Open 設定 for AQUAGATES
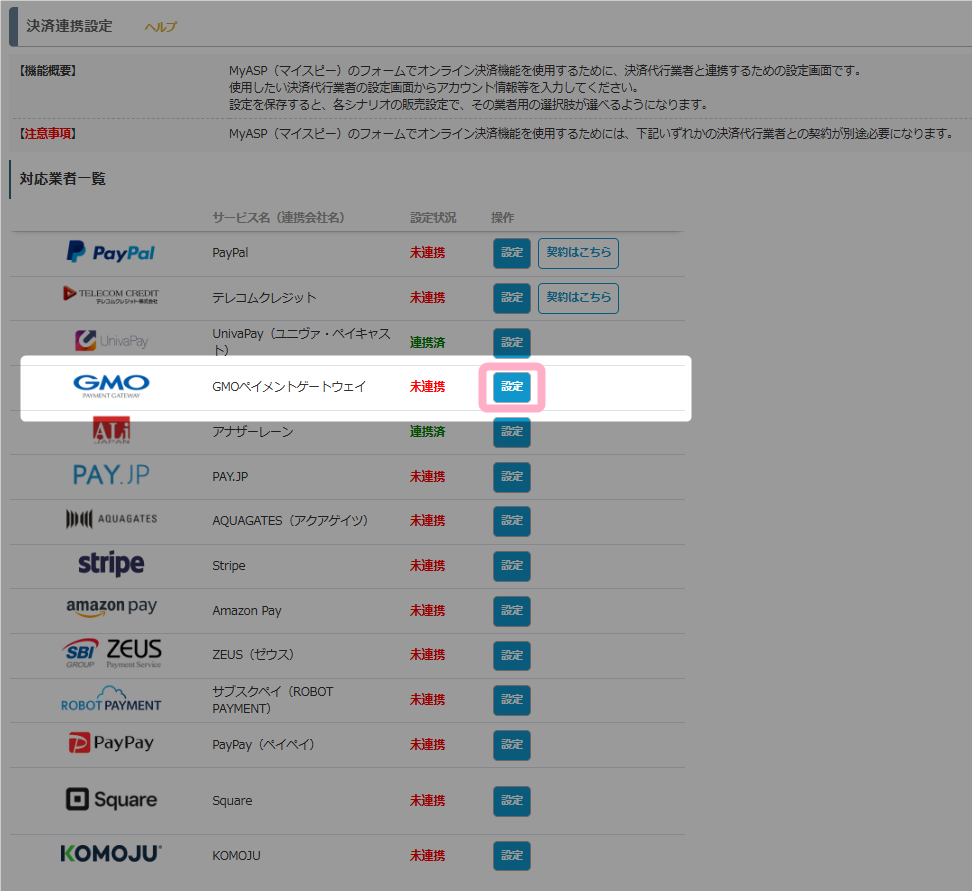This screenshot has width=972, height=891. pyautogui.click(x=512, y=521)
